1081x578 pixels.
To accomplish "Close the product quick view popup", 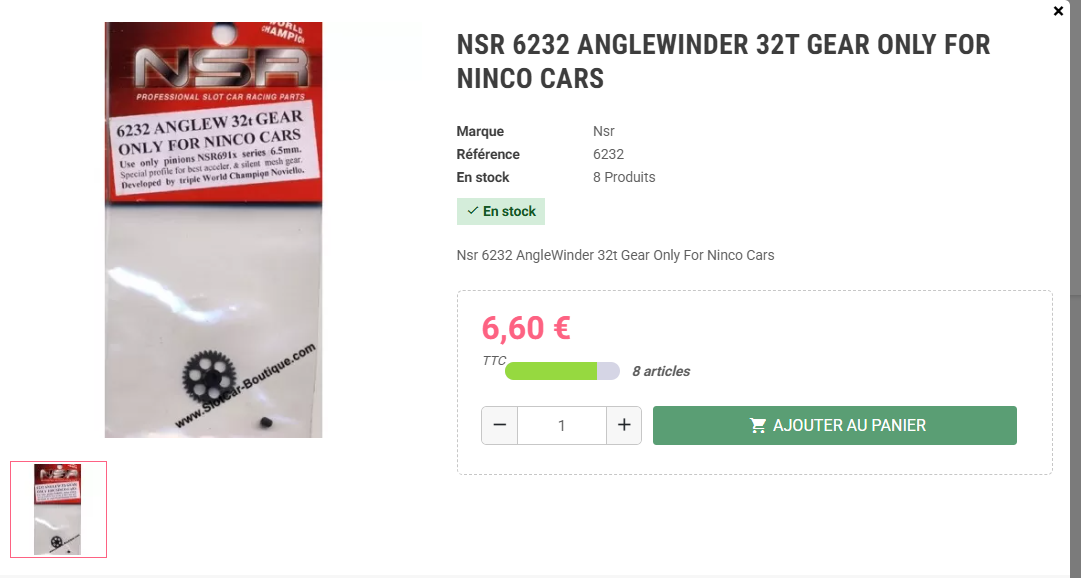I will 1058,11.
